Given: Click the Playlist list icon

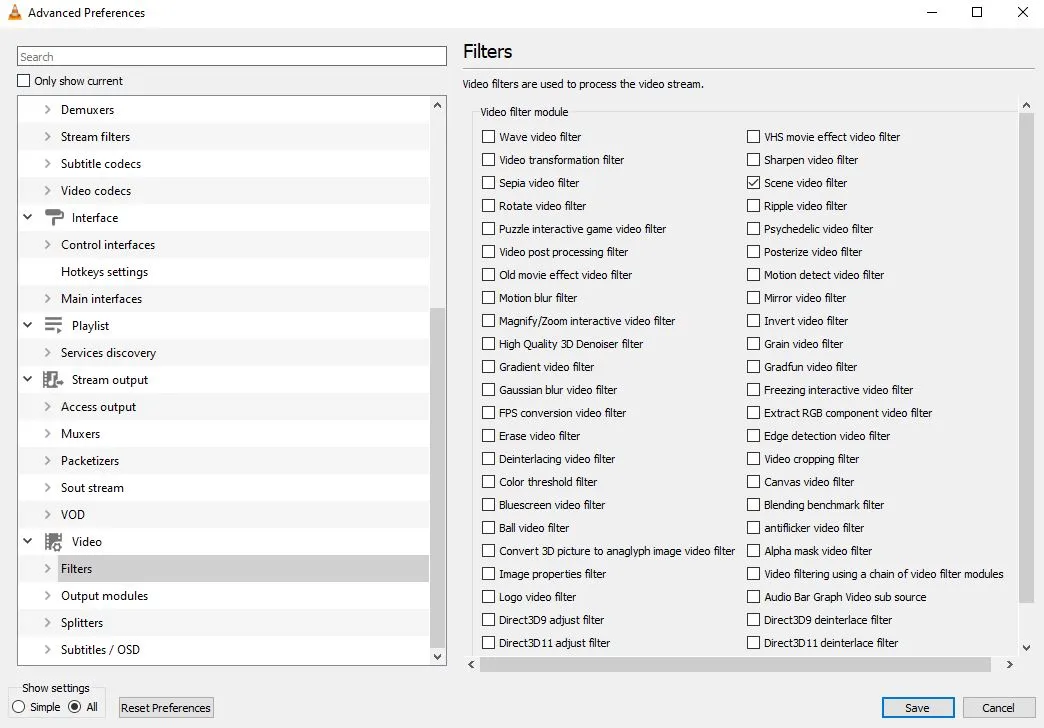Looking at the screenshot, I should [53, 325].
